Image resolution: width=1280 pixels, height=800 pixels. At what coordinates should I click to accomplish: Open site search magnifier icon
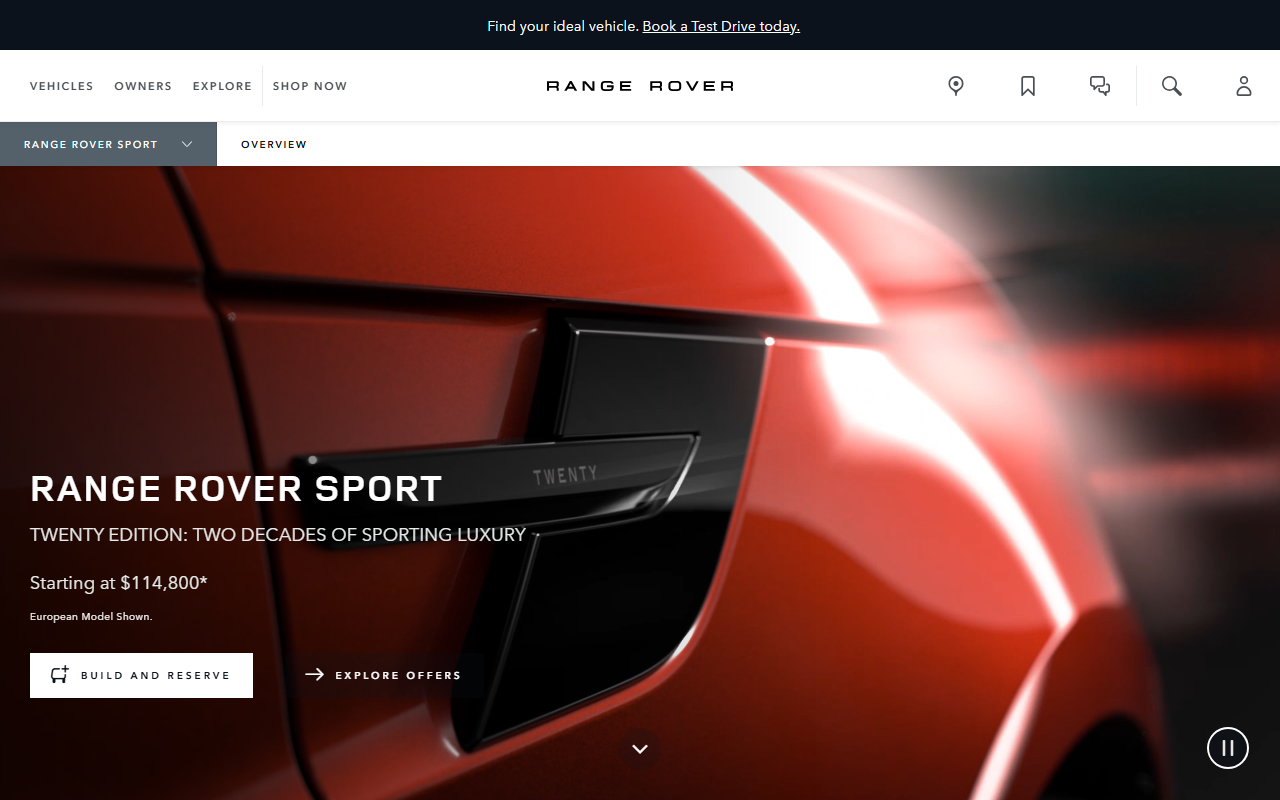(1172, 86)
